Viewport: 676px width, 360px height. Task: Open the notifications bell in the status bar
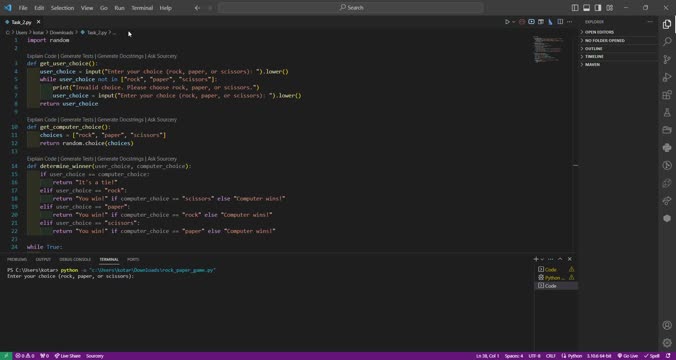point(669,356)
